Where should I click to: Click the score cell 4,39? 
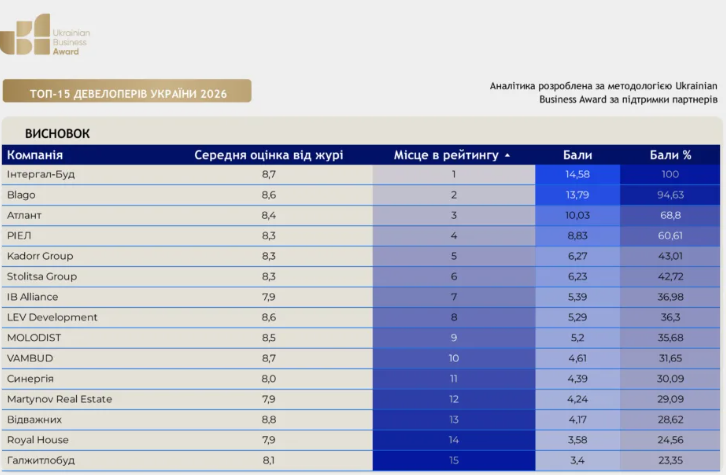pos(577,379)
